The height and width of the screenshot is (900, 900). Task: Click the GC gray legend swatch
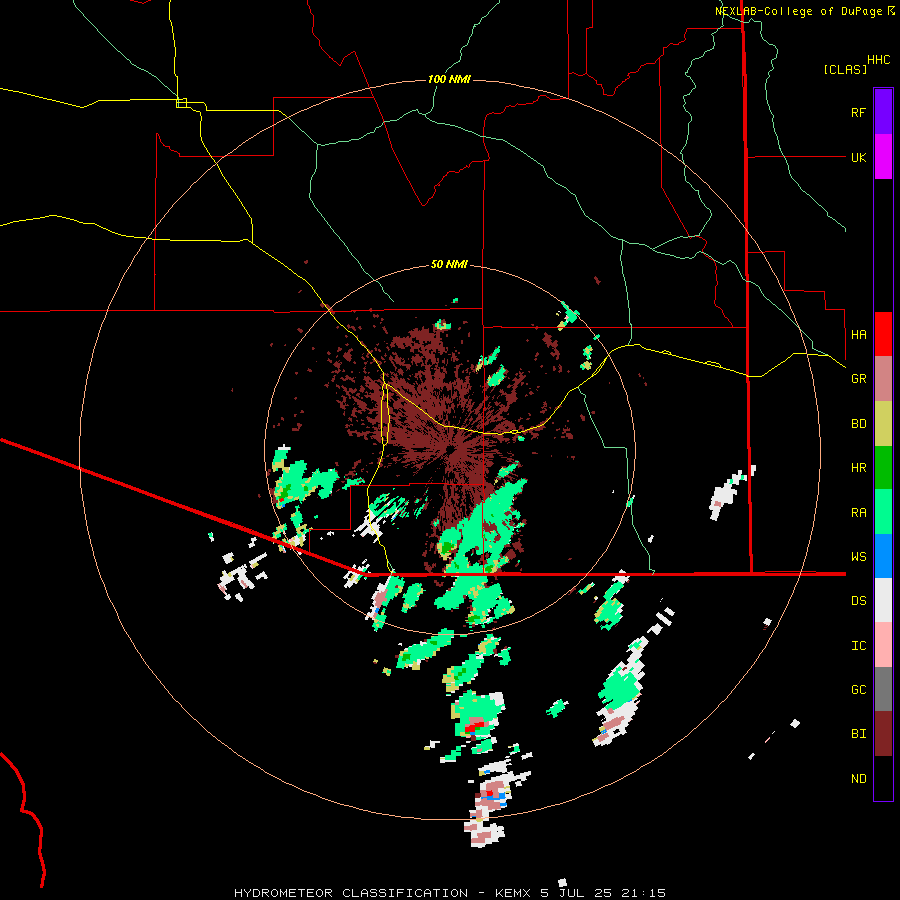click(x=883, y=689)
